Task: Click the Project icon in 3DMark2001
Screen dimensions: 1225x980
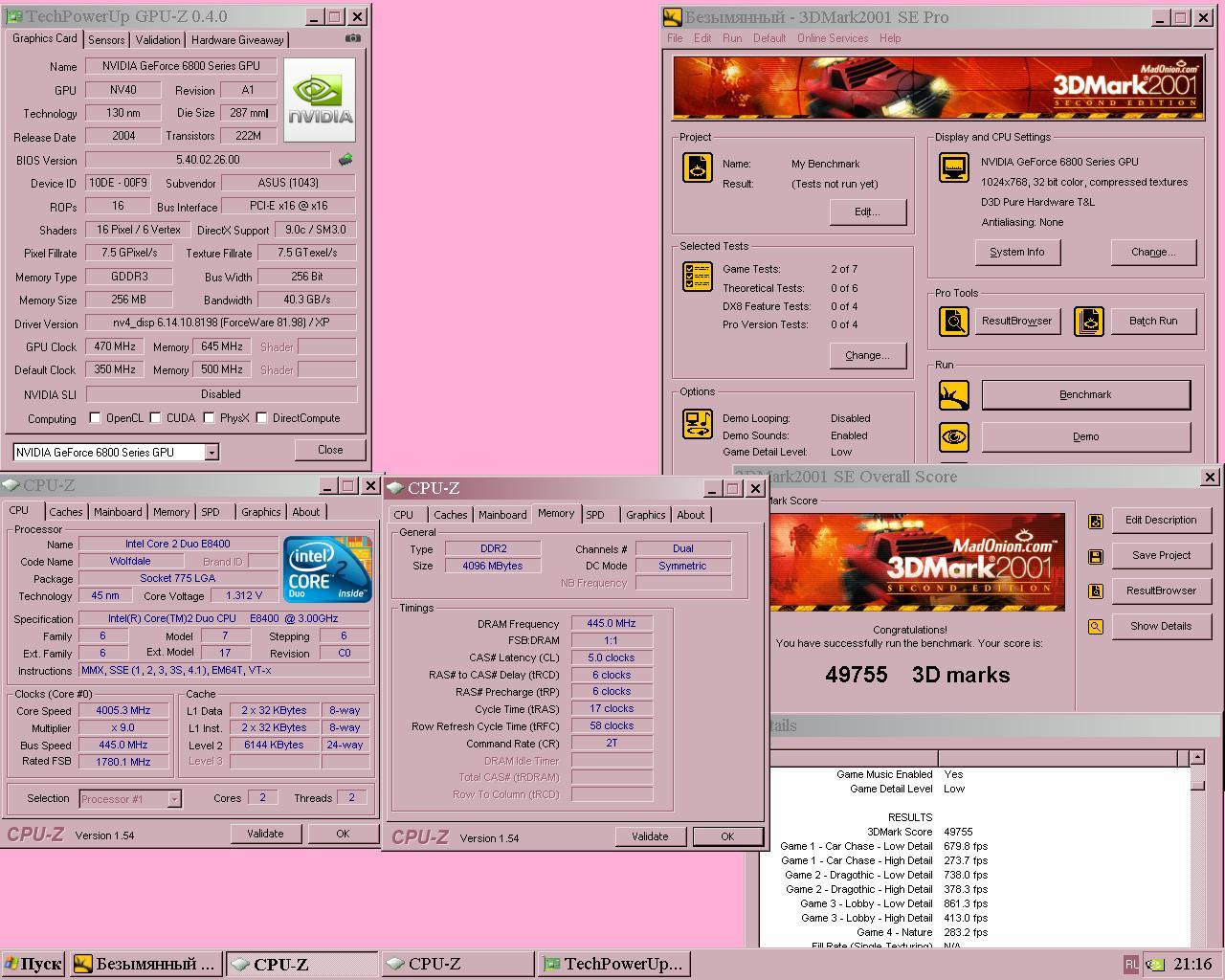Action: click(x=697, y=167)
